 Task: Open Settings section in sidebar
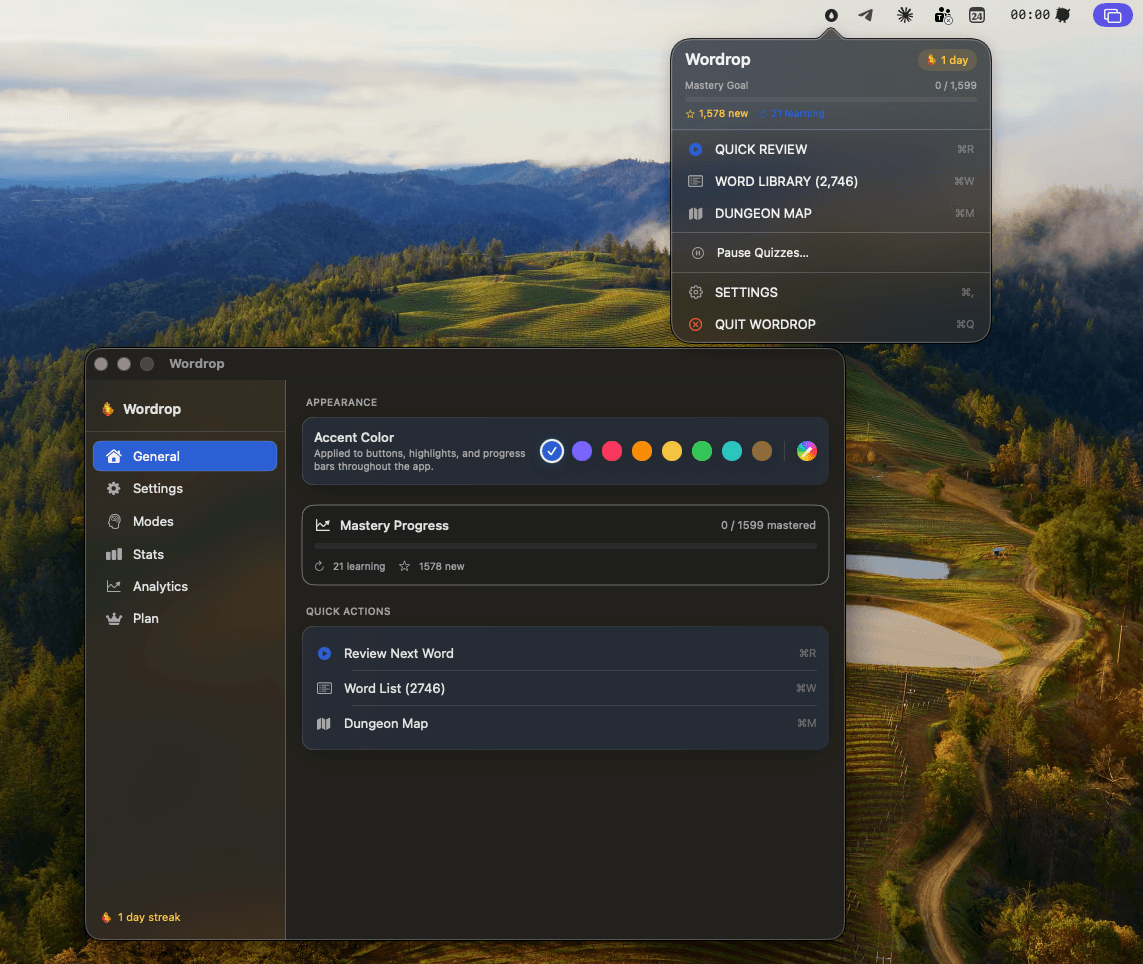click(x=185, y=489)
